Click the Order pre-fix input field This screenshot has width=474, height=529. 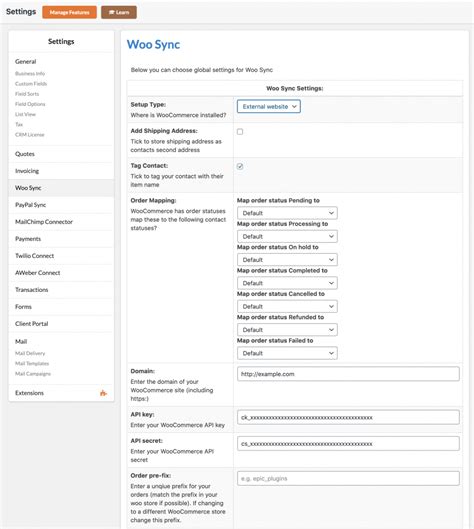click(x=348, y=478)
